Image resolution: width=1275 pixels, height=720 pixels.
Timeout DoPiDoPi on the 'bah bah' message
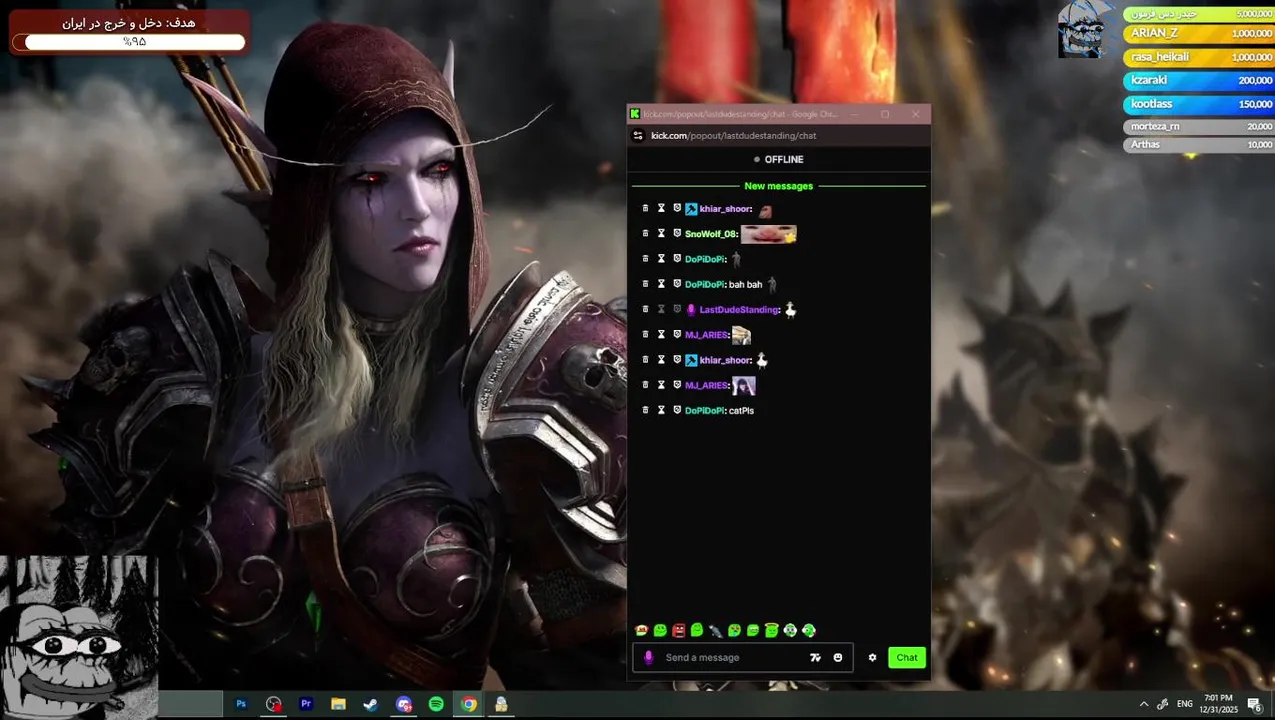(x=661, y=284)
